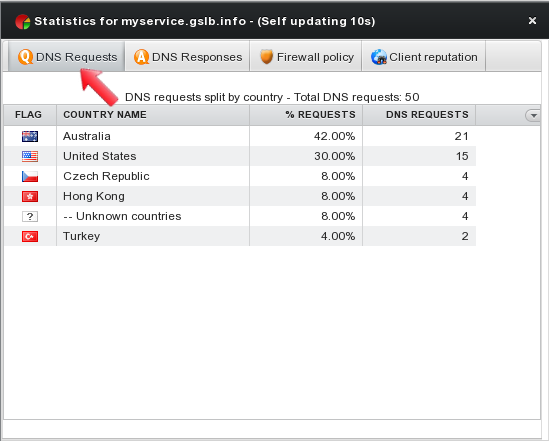This screenshot has width=549, height=441.
Task: Click the orange A DNS Responses icon
Action: pyautogui.click(x=141, y=57)
